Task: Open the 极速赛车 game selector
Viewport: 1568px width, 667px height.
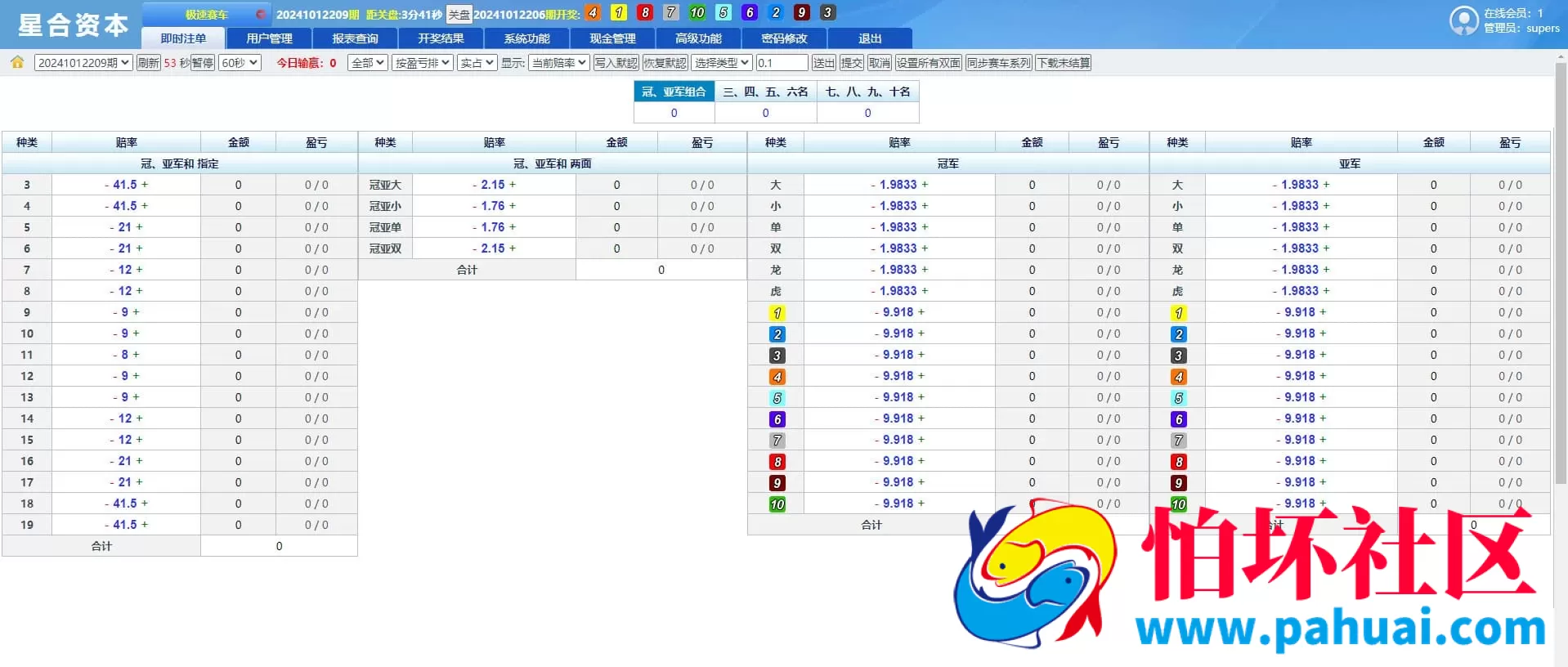Action: 206,15
